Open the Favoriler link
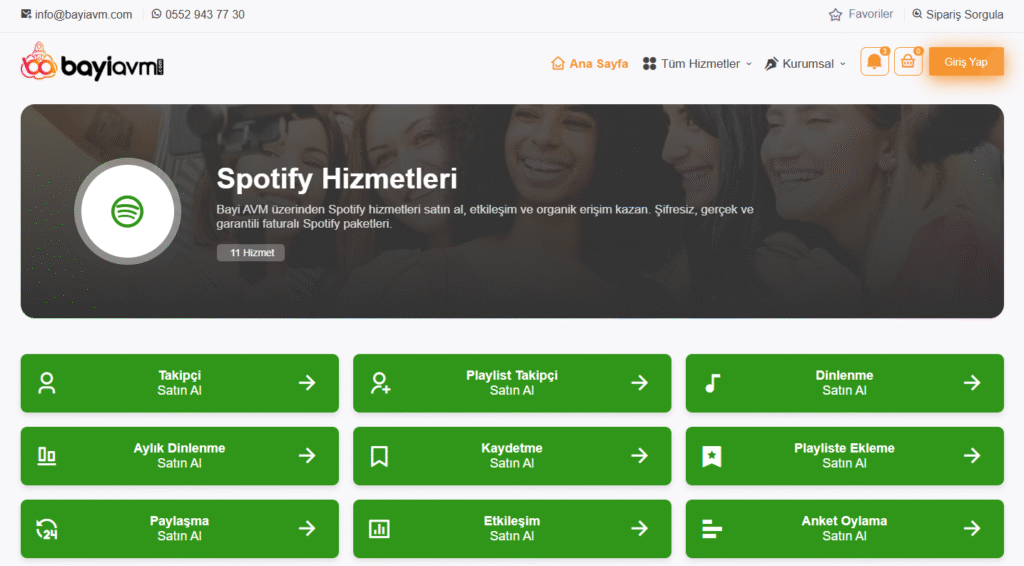The width and height of the screenshot is (1024, 566). pyautogui.click(x=861, y=14)
